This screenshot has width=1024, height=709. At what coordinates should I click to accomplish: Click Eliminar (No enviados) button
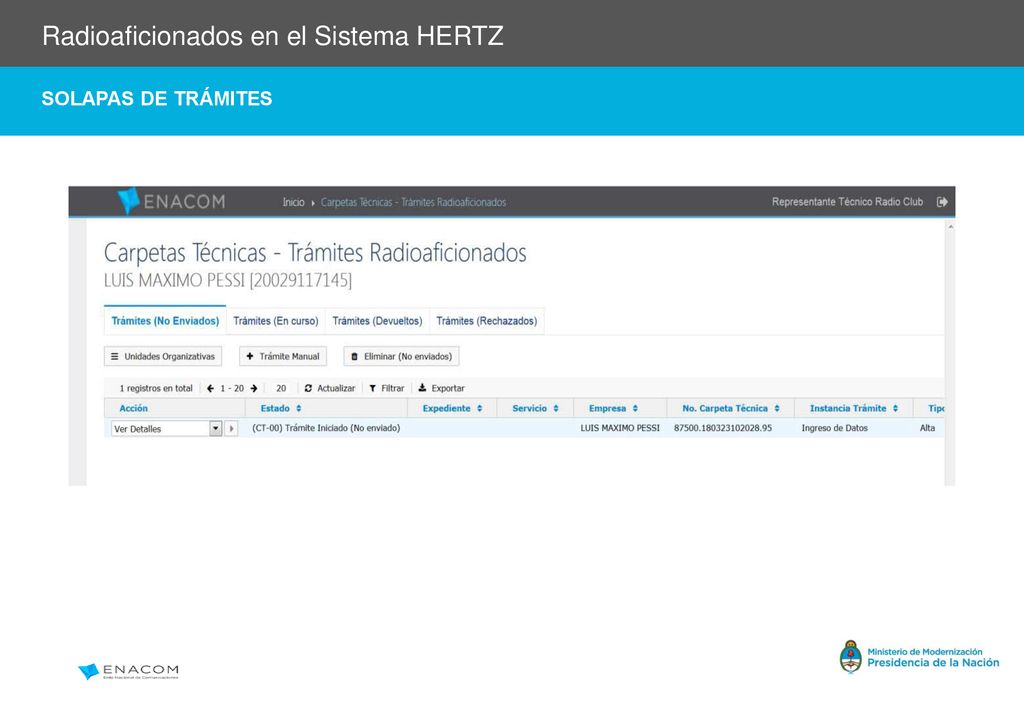pyautogui.click(x=401, y=356)
